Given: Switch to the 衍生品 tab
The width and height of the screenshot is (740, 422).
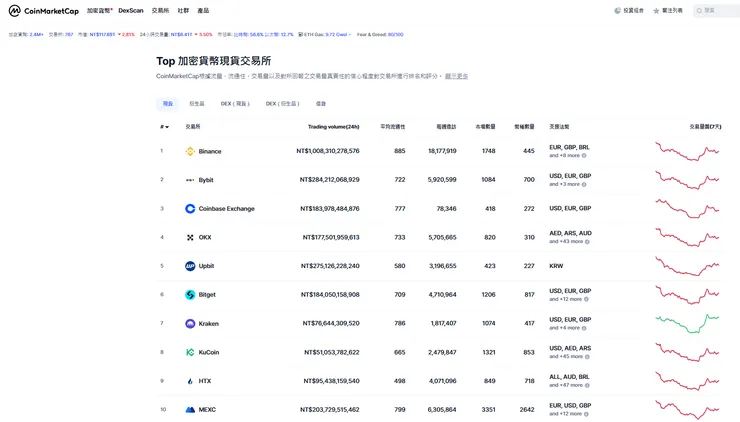Looking at the screenshot, I should (197, 103).
